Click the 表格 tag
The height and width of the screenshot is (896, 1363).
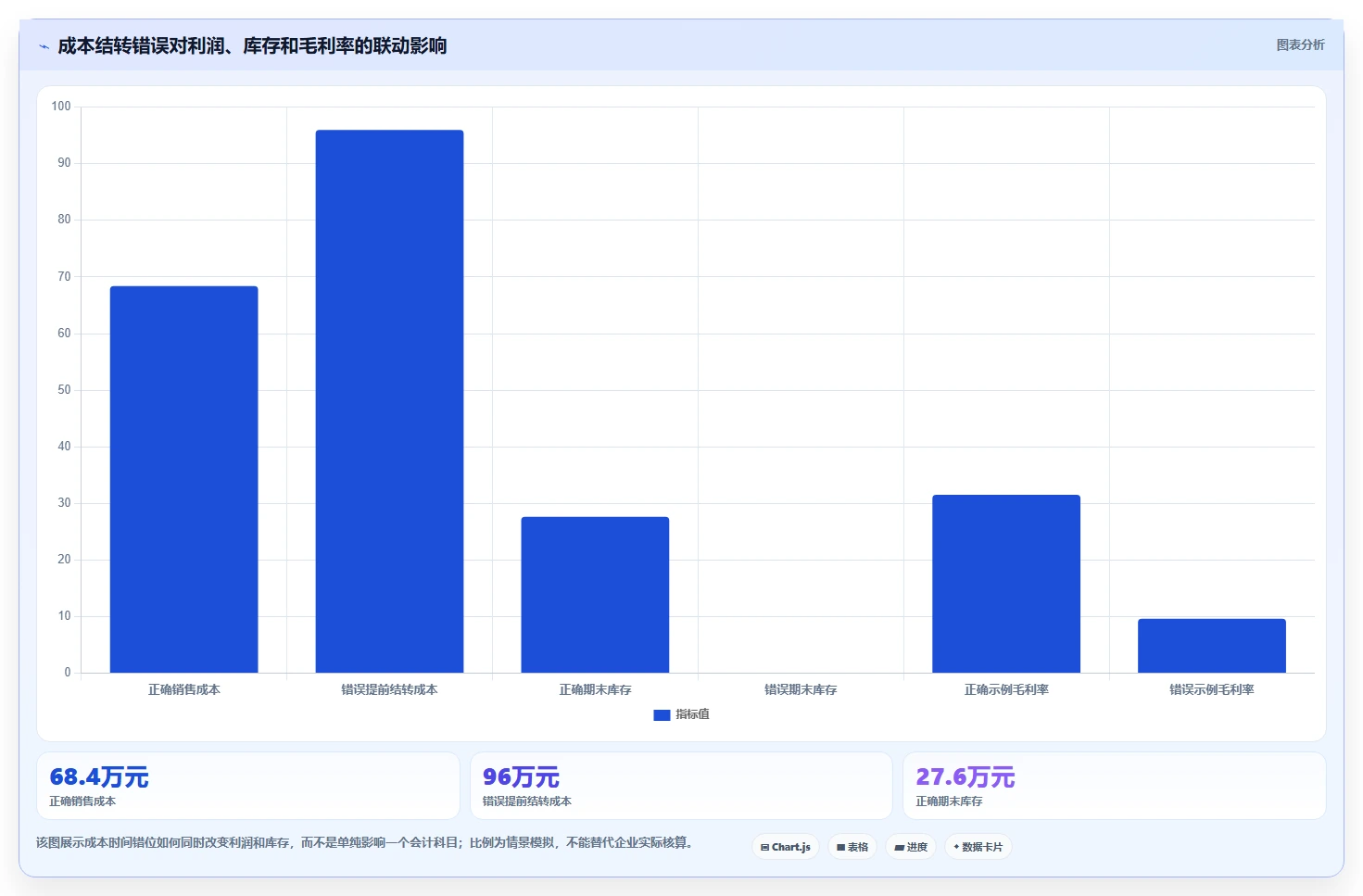click(852, 847)
